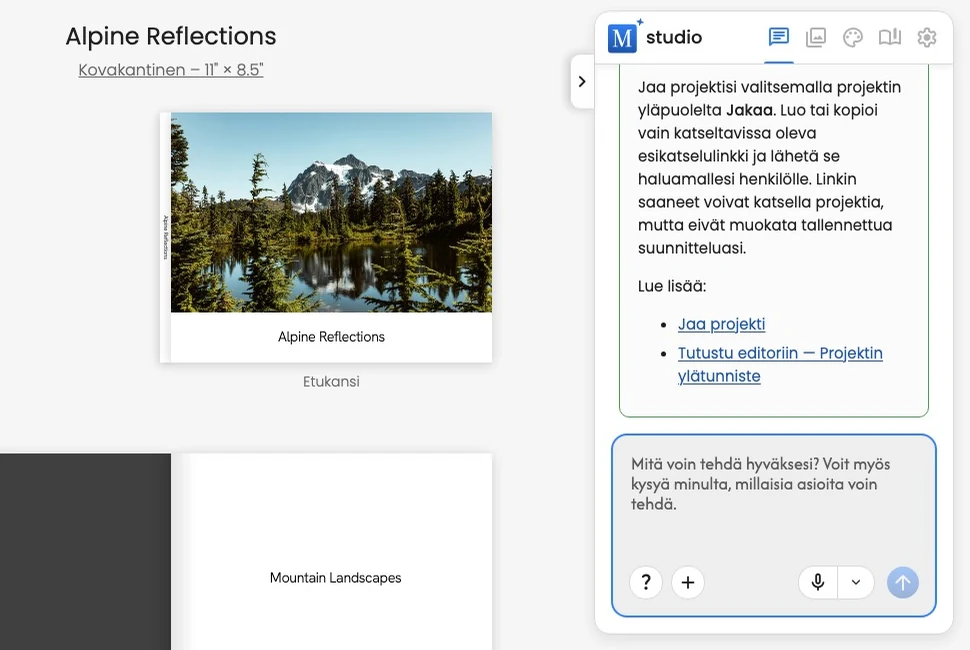The image size is (970, 650).
Task: Collapse the studio panel with chevron
Action: (x=582, y=82)
